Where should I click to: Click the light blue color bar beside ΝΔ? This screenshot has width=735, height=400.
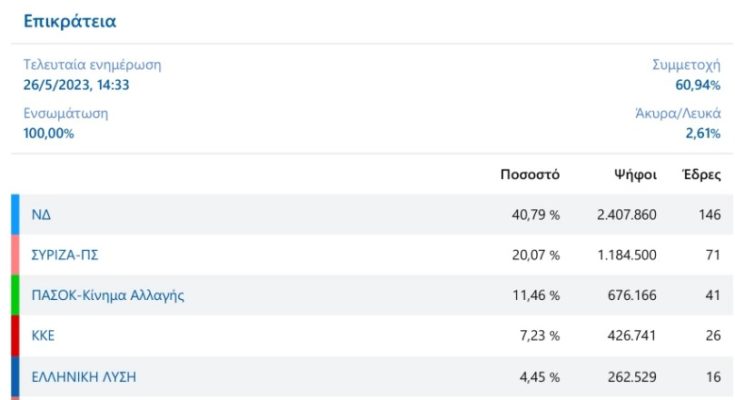point(15,214)
